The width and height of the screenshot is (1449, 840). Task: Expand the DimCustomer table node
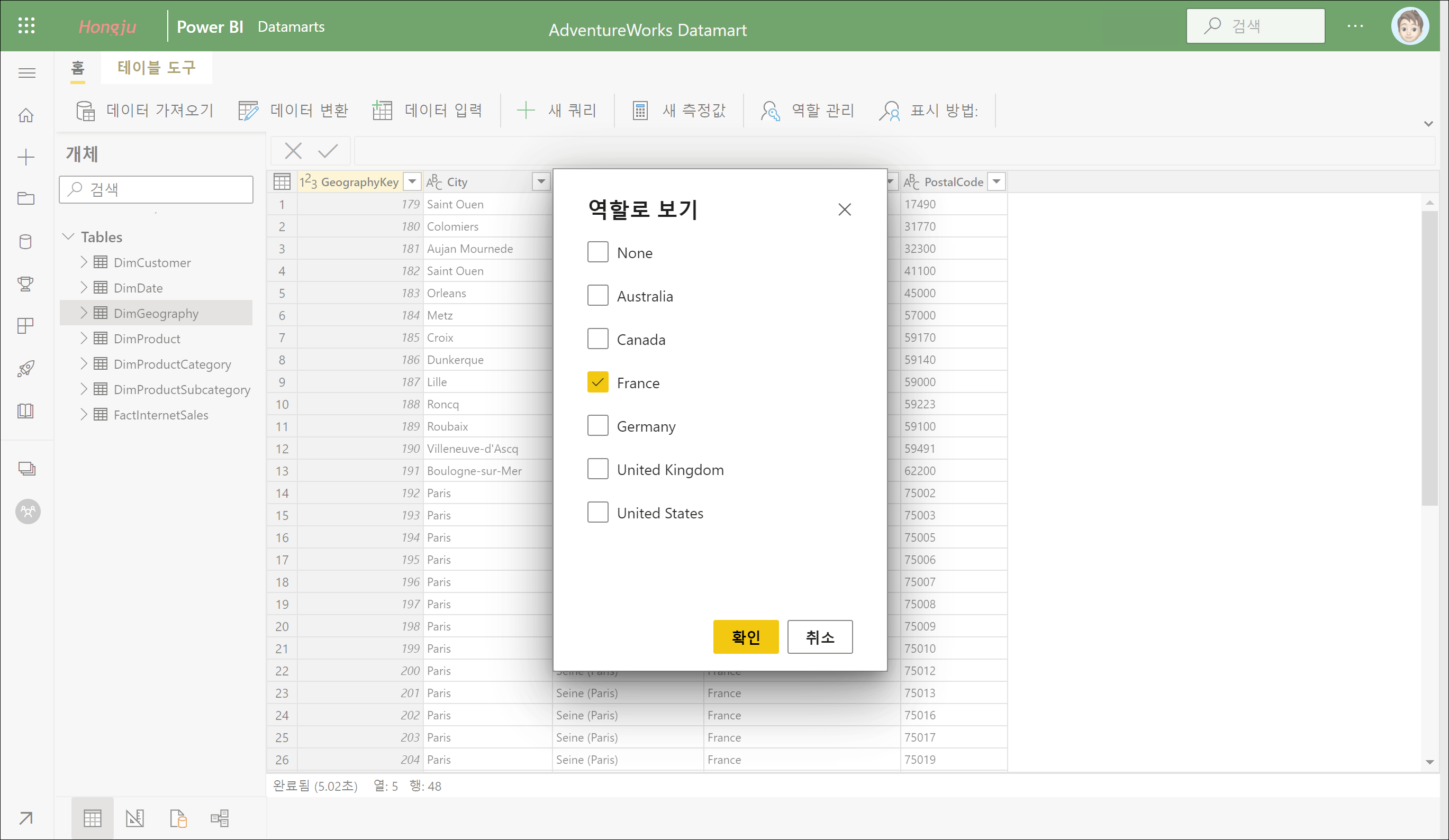(84, 262)
